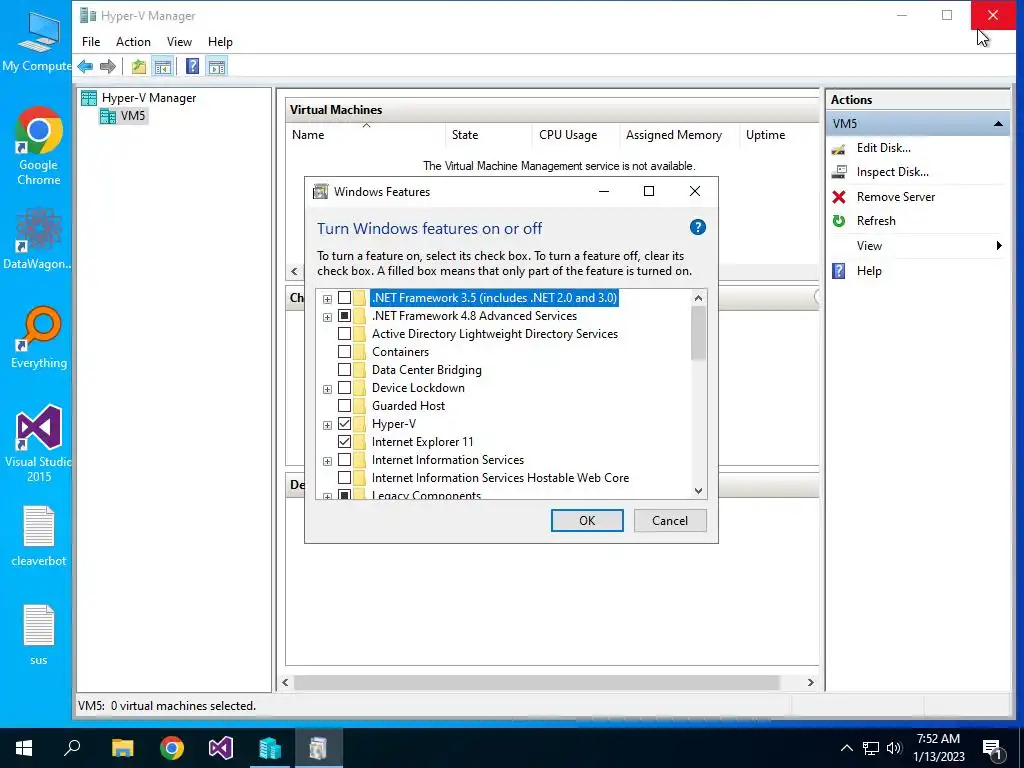Viewport: 1024px width, 768px height.
Task: Toggle Show/Hide Console Tree toolbar icon
Action: click(x=163, y=66)
